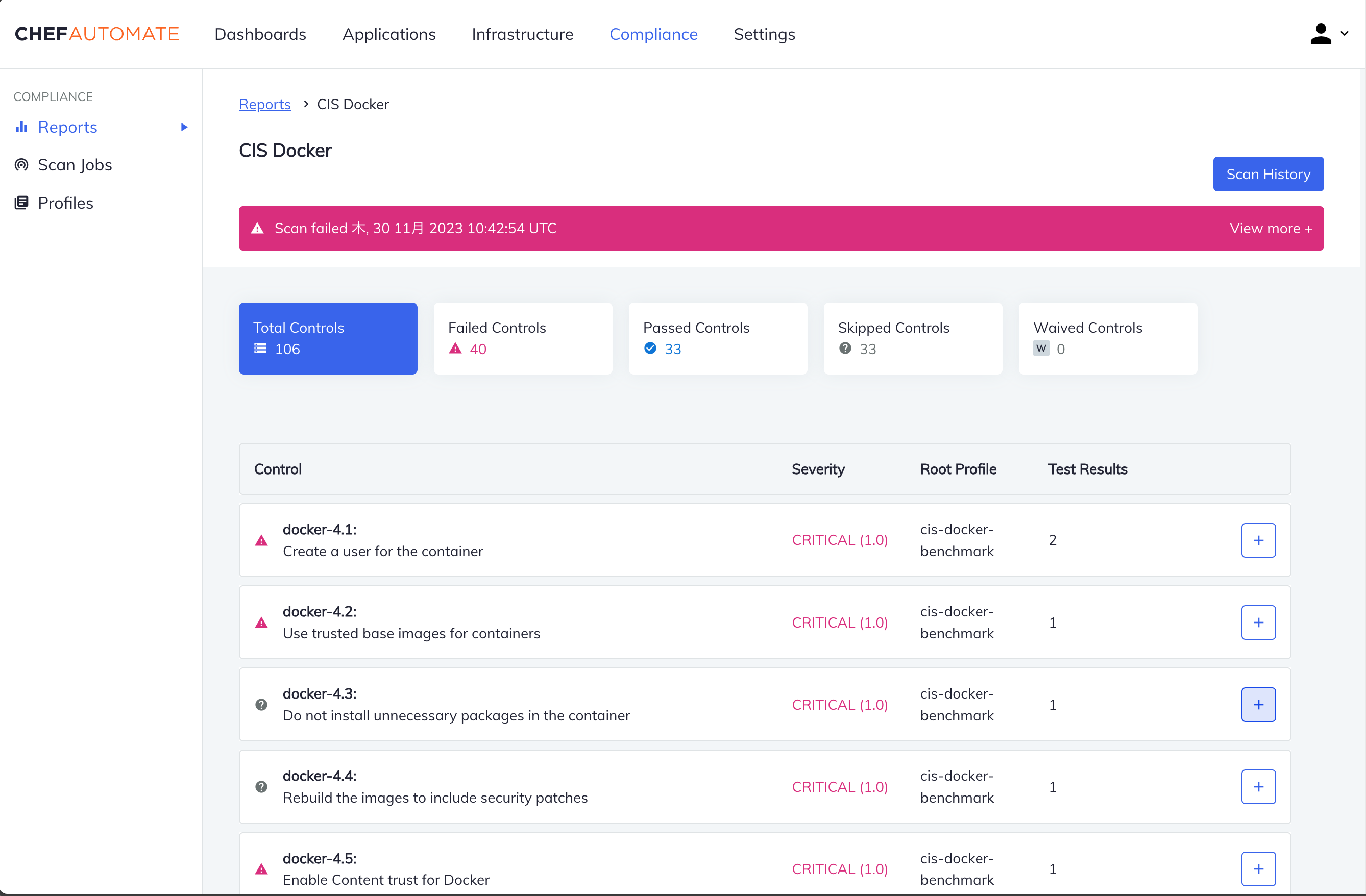
Task: Click the failed status icon for docker-4.1
Action: point(262,540)
